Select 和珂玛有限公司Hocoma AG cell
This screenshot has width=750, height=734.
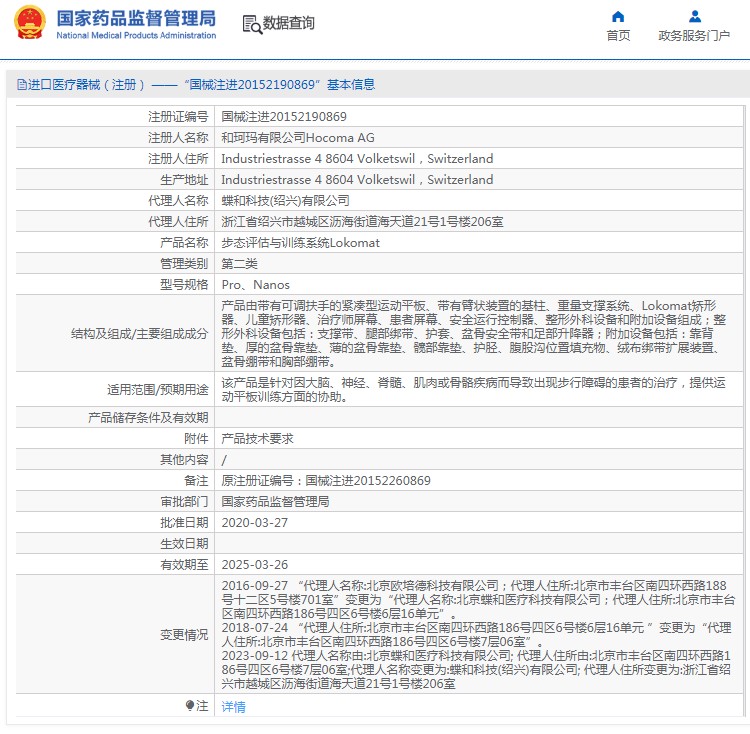coord(298,138)
